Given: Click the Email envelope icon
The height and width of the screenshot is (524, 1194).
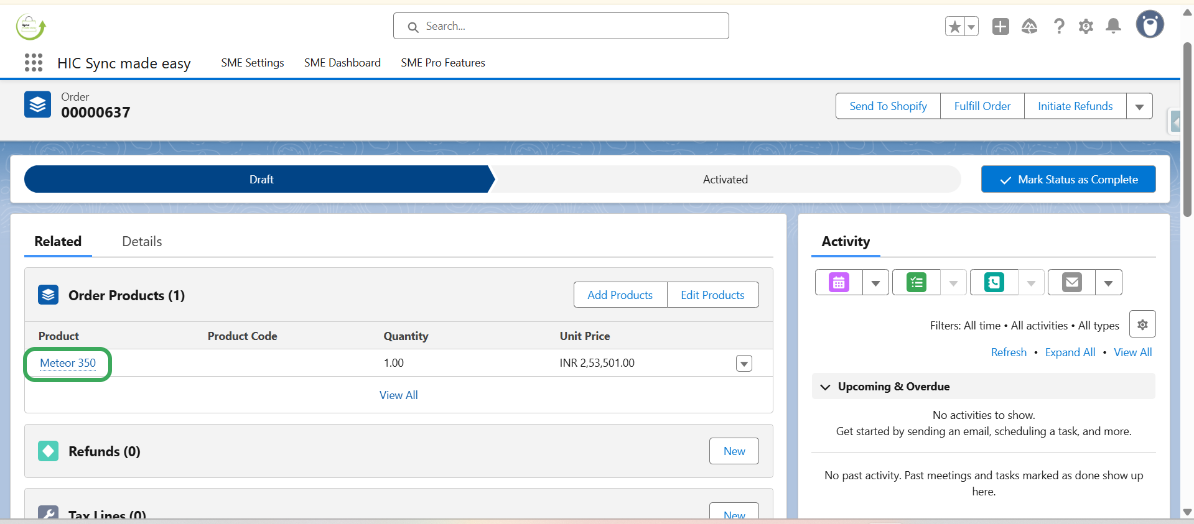Looking at the screenshot, I should (1071, 283).
